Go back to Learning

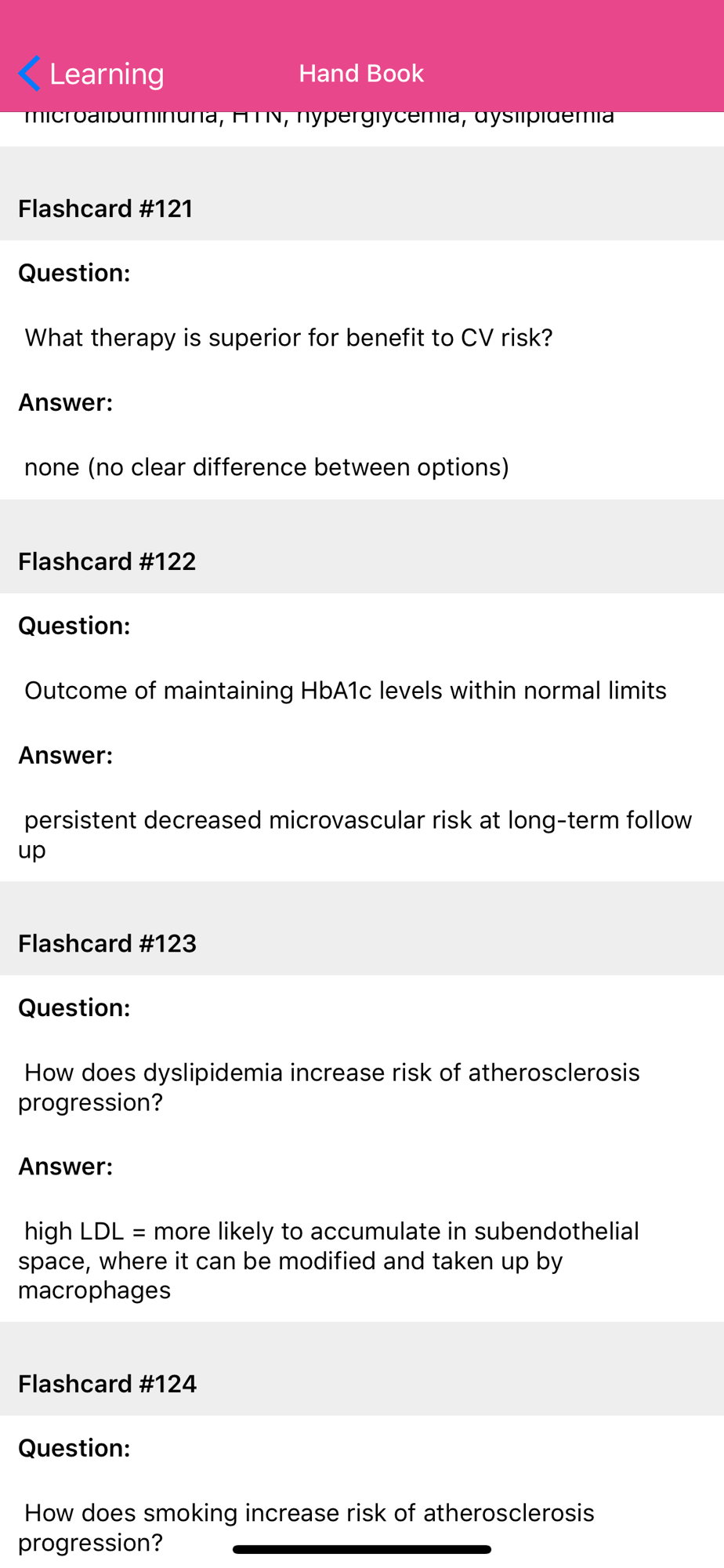tap(92, 74)
